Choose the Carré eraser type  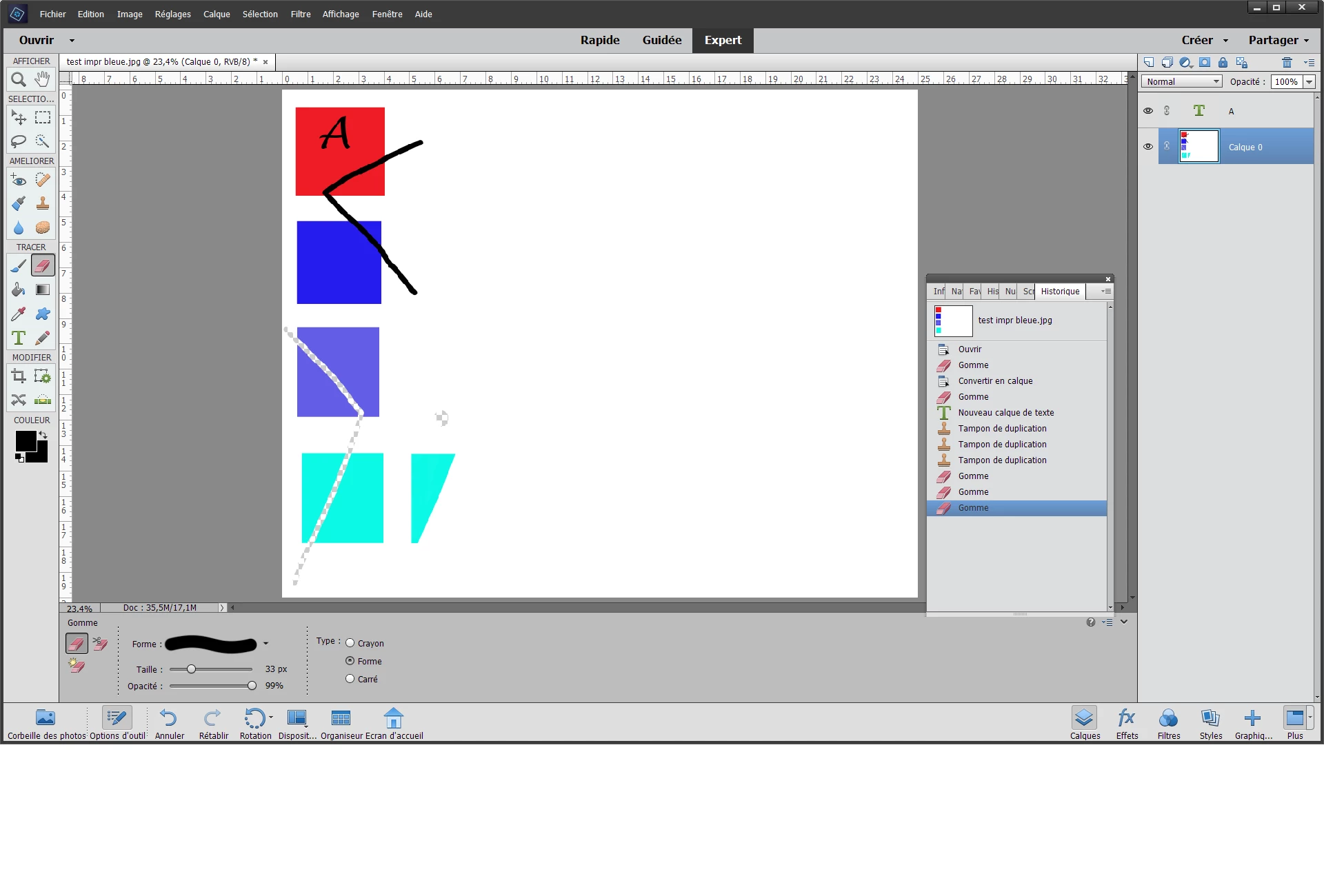click(350, 679)
